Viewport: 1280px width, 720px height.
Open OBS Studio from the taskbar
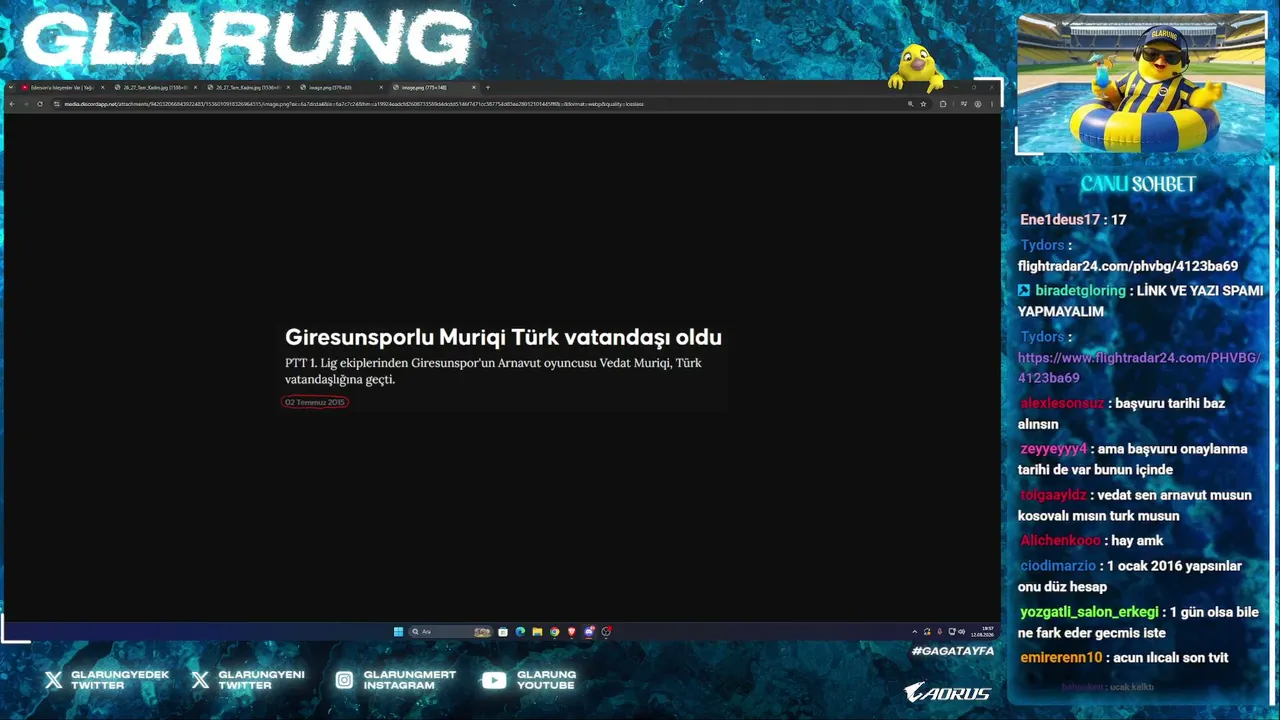606,632
